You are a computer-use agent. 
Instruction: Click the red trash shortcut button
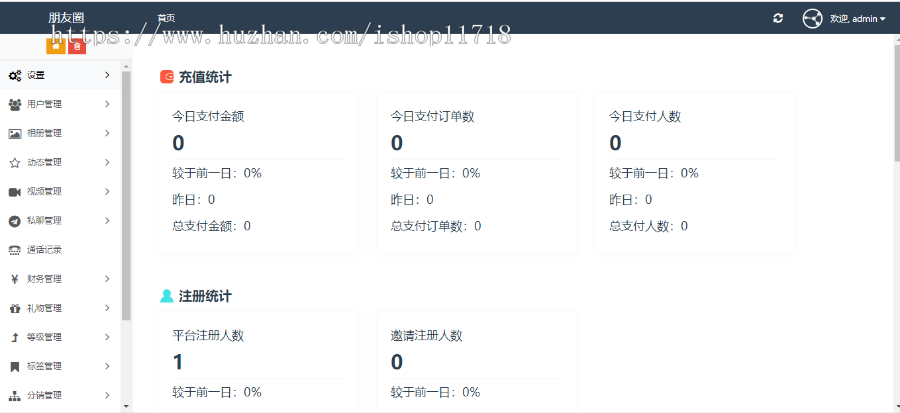(77, 45)
